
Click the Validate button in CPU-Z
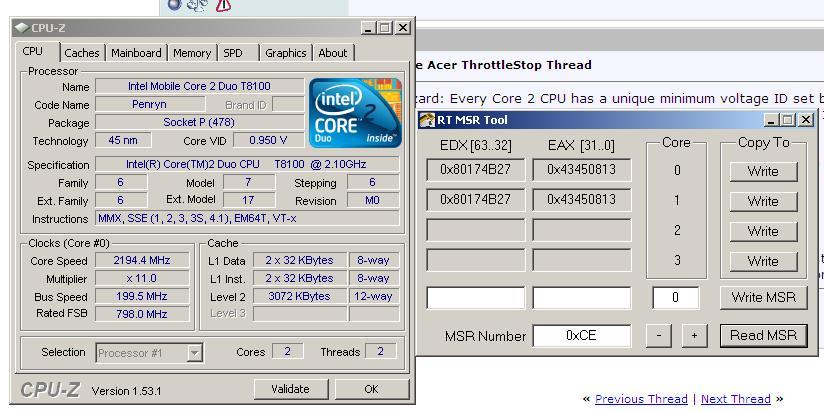point(290,389)
